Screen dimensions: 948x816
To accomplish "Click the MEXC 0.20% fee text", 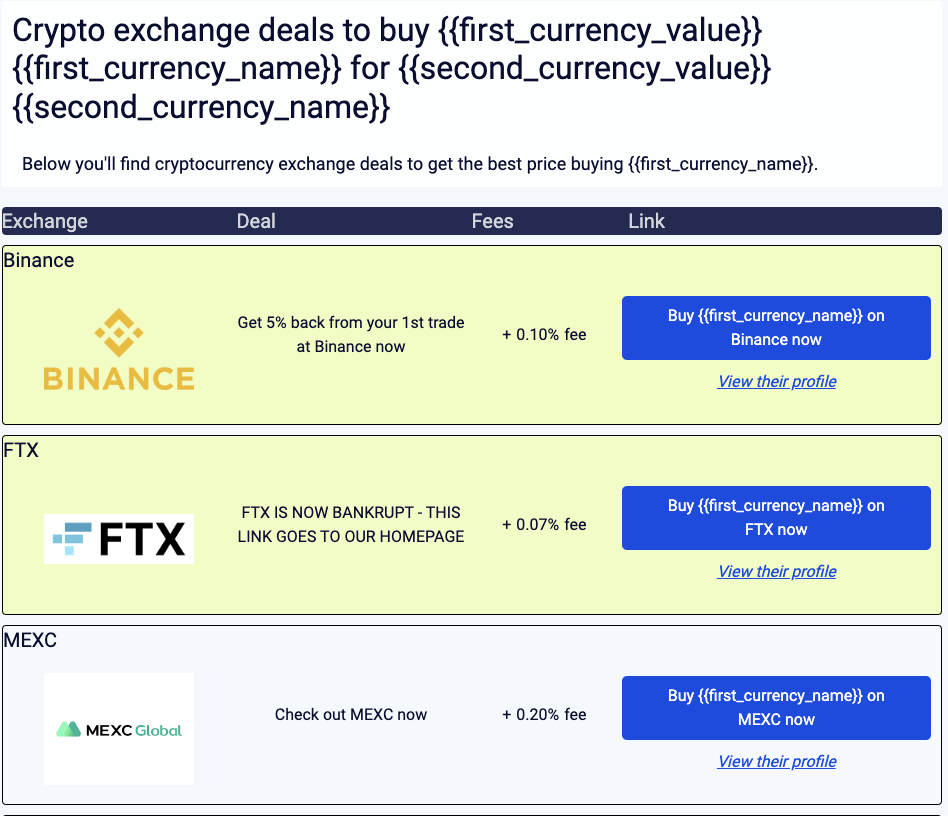I will pos(544,714).
